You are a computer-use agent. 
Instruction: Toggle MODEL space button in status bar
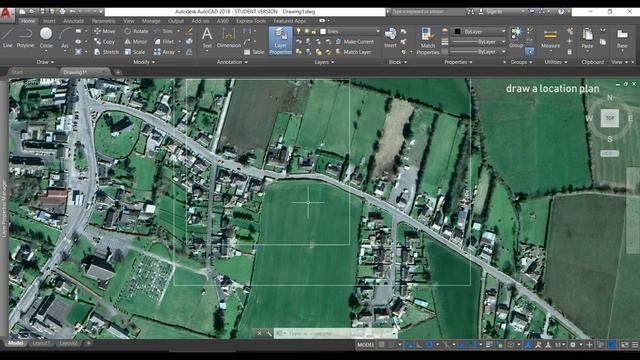(365, 345)
